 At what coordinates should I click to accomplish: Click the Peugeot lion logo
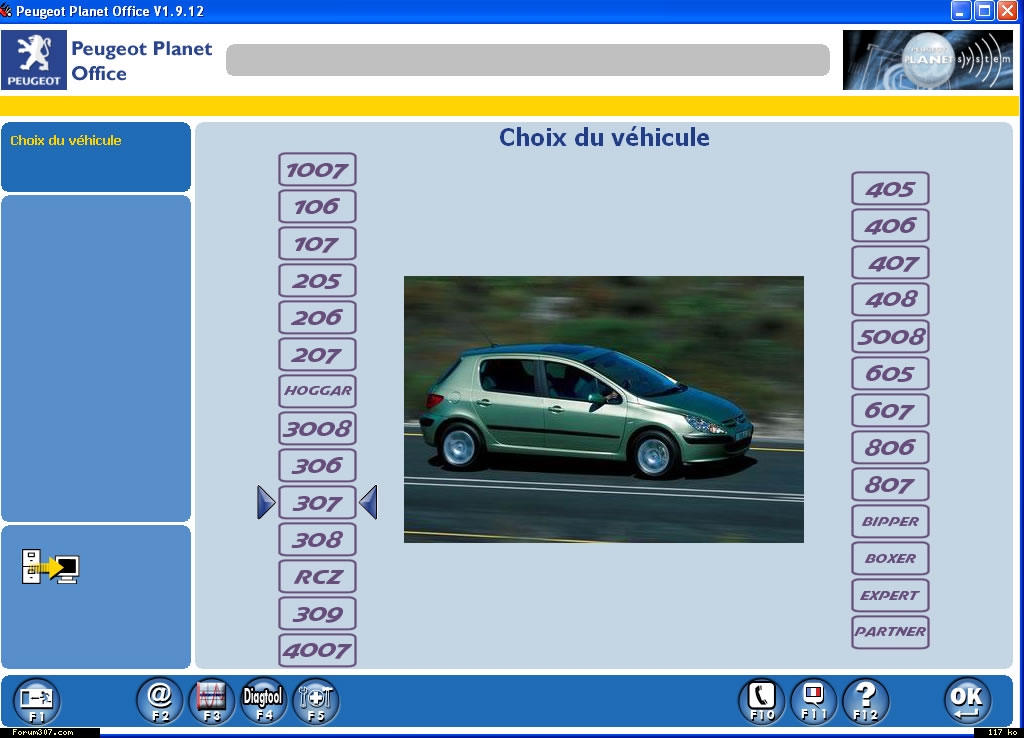pyautogui.click(x=33, y=59)
